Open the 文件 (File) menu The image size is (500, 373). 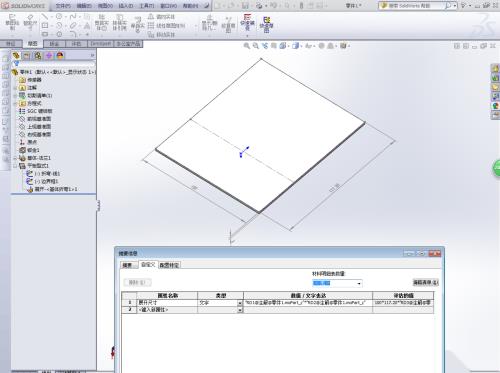pyautogui.click(x=63, y=6)
